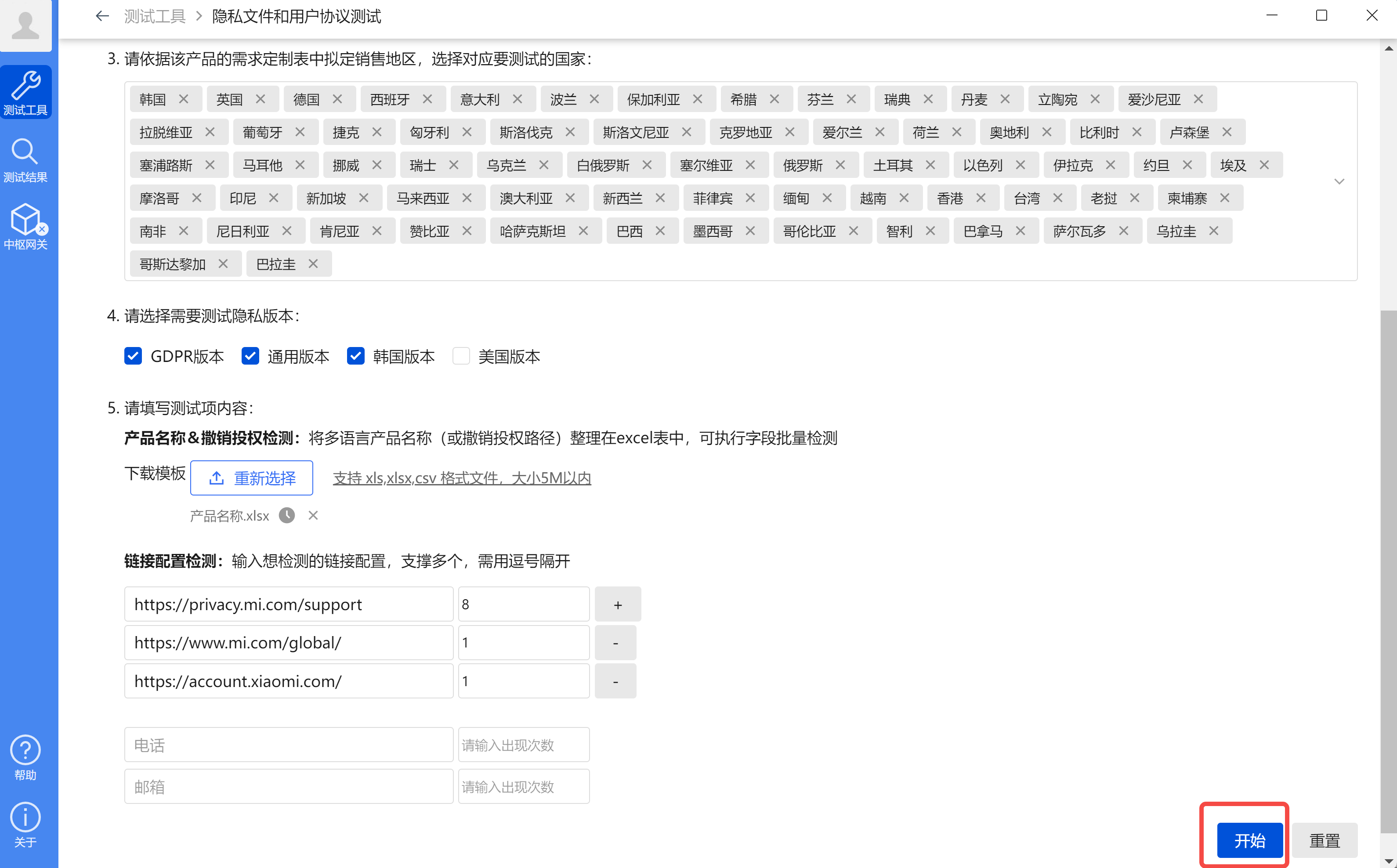Remove the 土耳其 country tag
Image resolution: width=1397 pixels, height=868 pixels.
pos(930,165)
